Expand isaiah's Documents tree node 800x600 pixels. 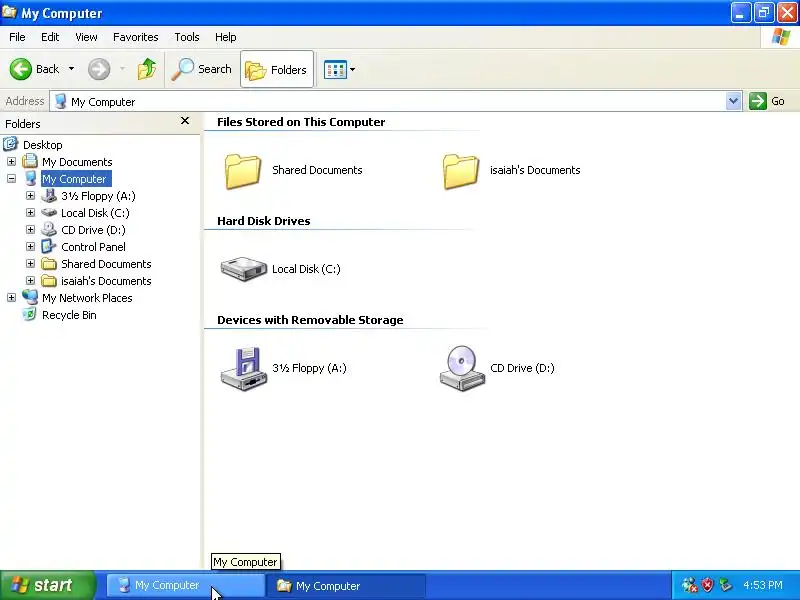[x=30, y=281]
